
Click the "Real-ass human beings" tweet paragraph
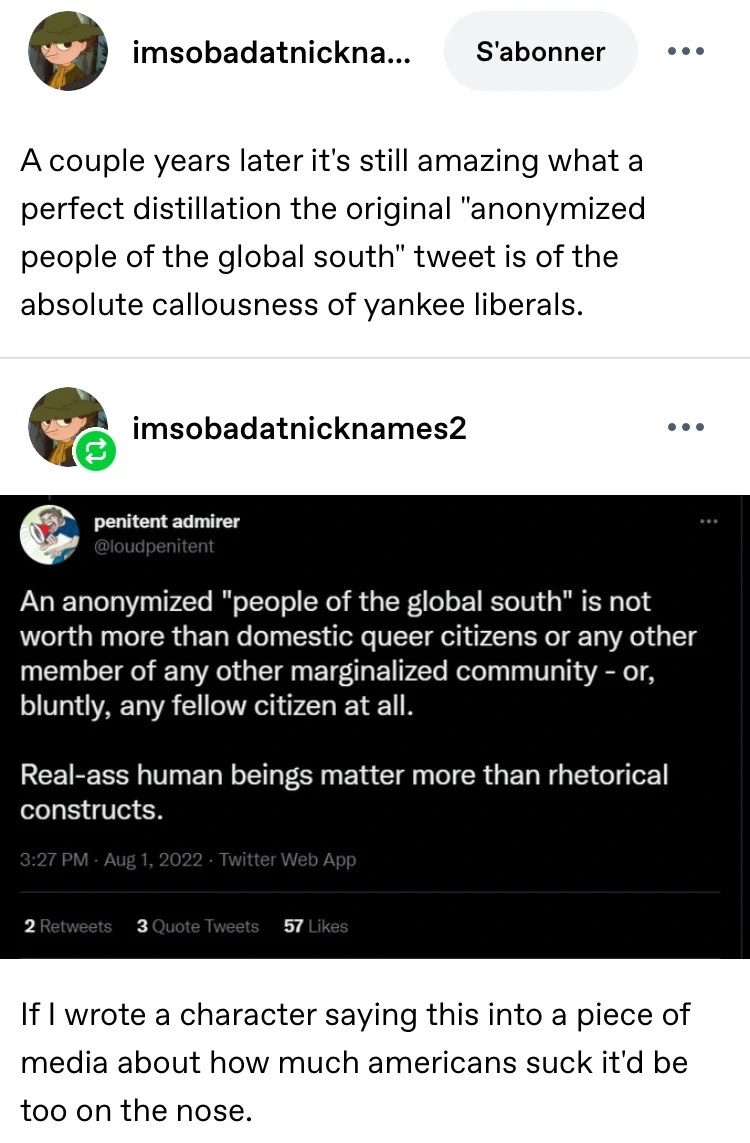[344, 791]
